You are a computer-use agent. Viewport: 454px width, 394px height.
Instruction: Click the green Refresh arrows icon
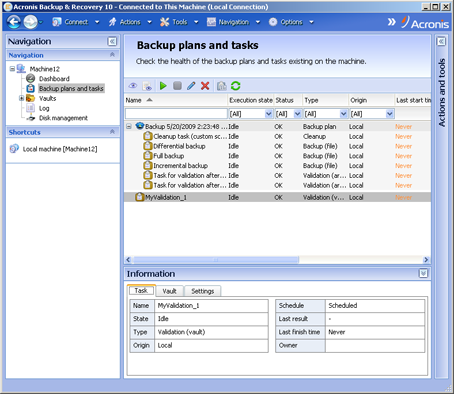[236, 86]
